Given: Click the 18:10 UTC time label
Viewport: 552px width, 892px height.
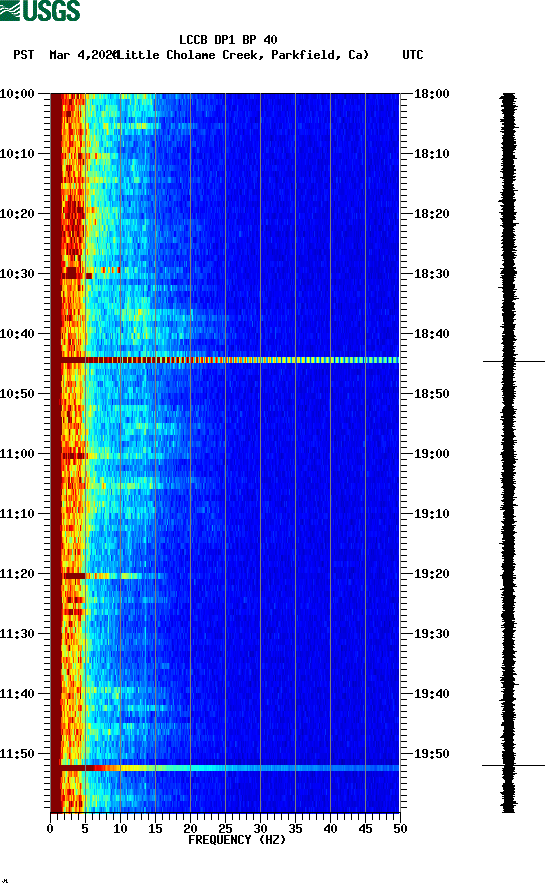Looking at the screenshot, I should click(x=431, y=154).
